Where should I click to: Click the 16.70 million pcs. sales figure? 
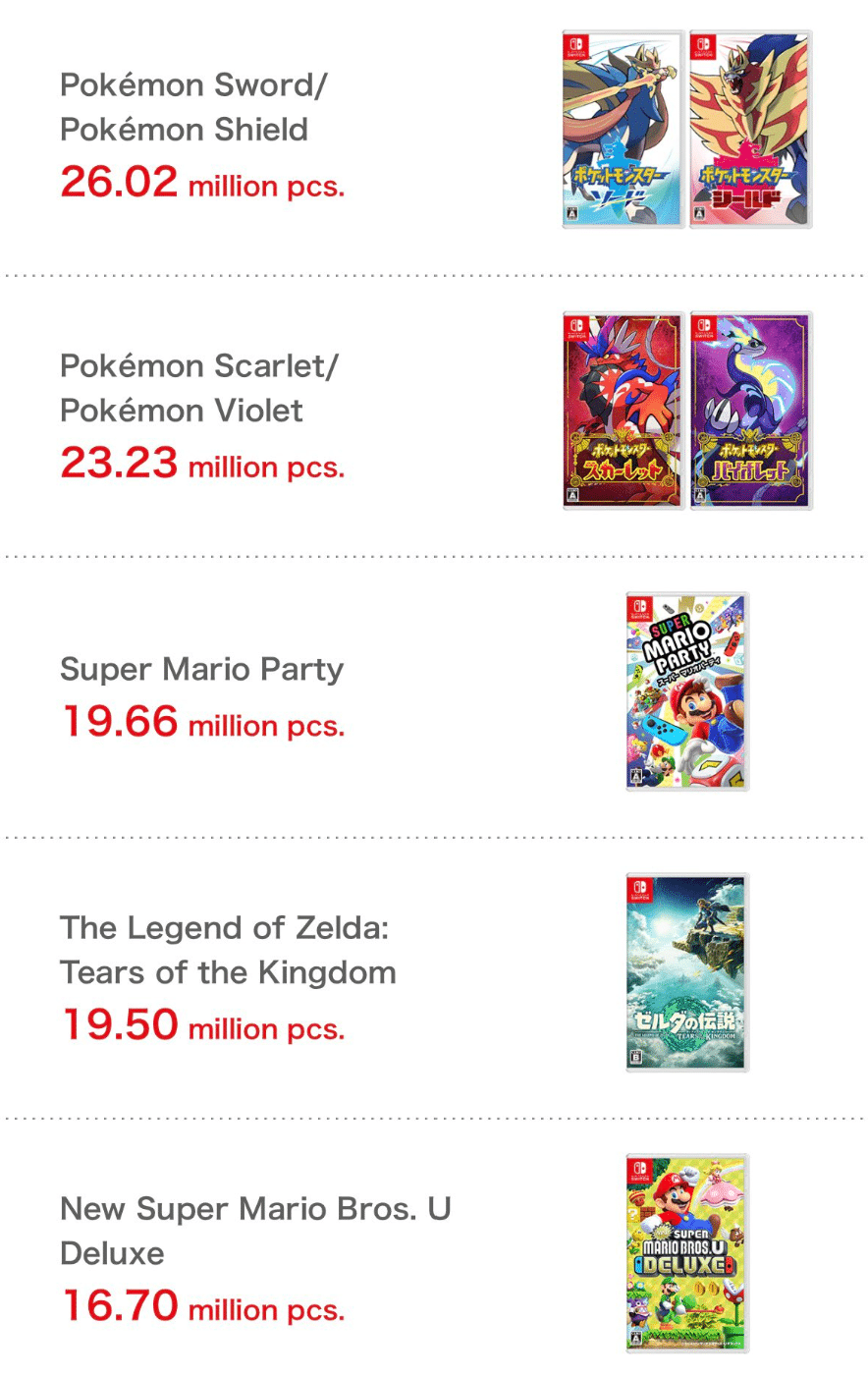(x=202, y=1306)
